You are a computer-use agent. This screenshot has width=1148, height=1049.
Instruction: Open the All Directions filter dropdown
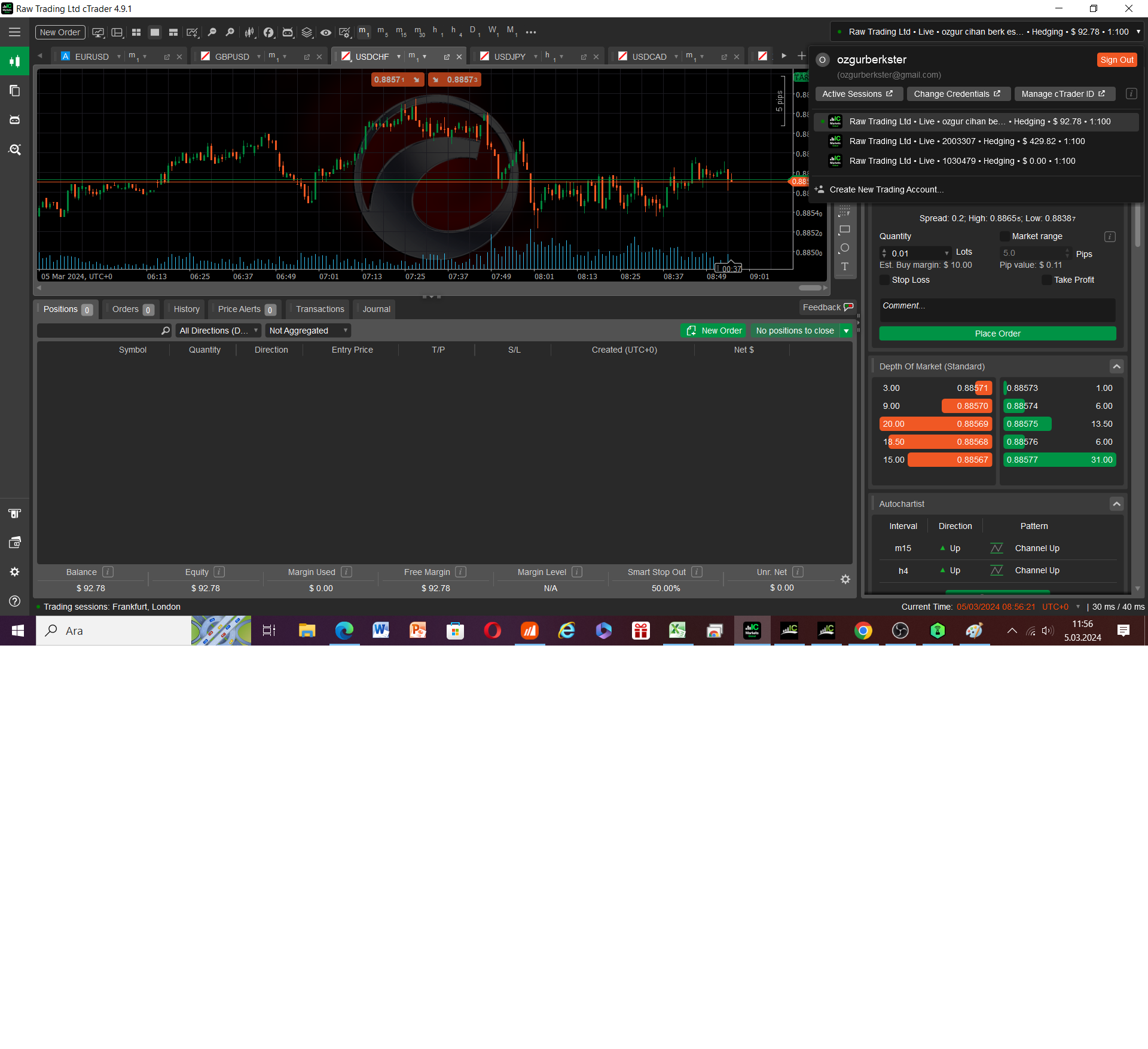tap(218, 331)
